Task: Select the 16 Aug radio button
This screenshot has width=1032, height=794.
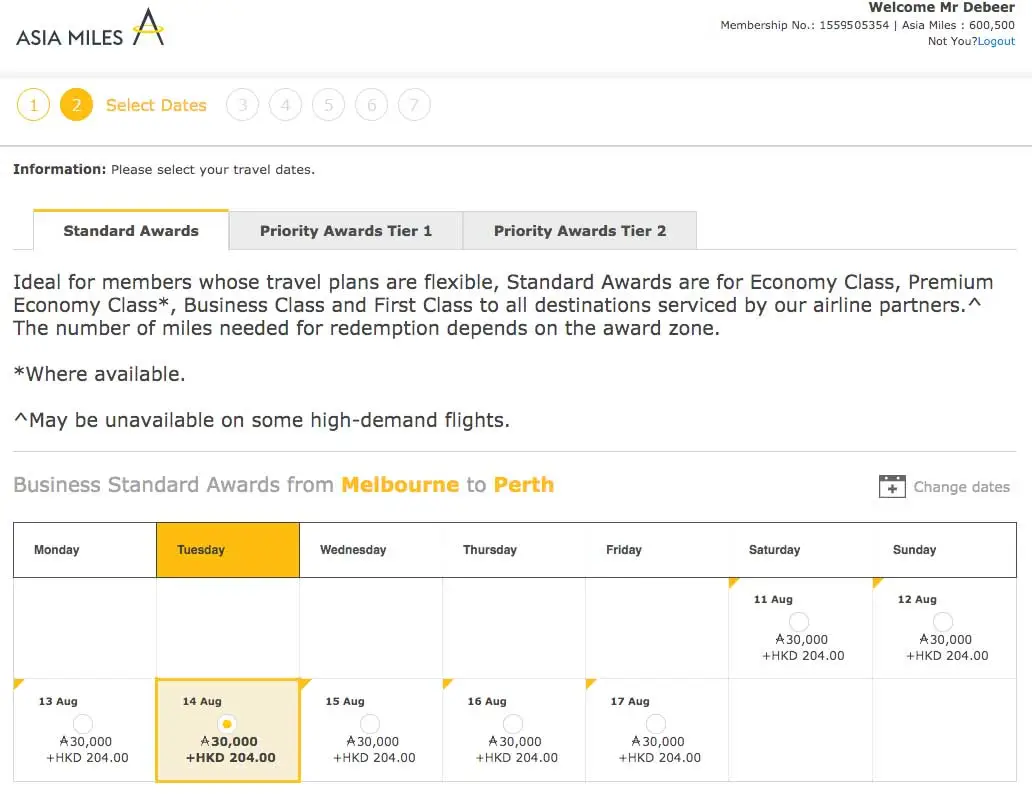Action: click(513, 724)
